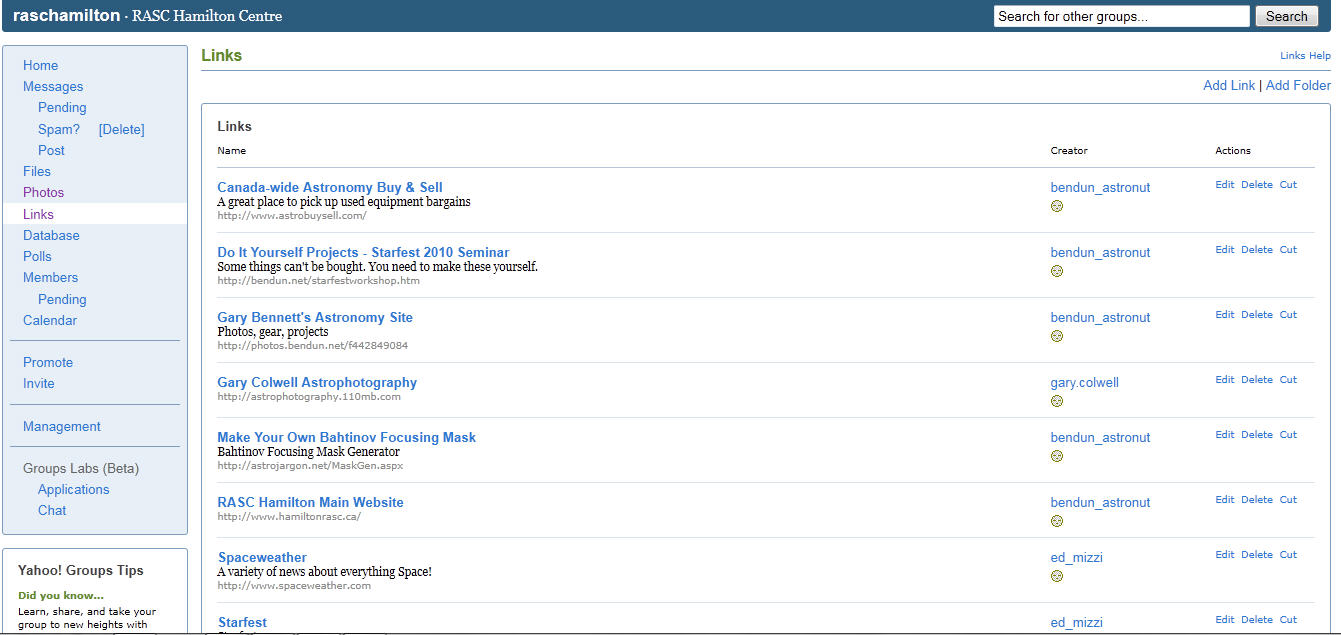The height and width of the screenshot is (635, 1341).
Task: Click the smiley icon in the RASC Hamilton Main Website row
Action: coord(1057,521)
